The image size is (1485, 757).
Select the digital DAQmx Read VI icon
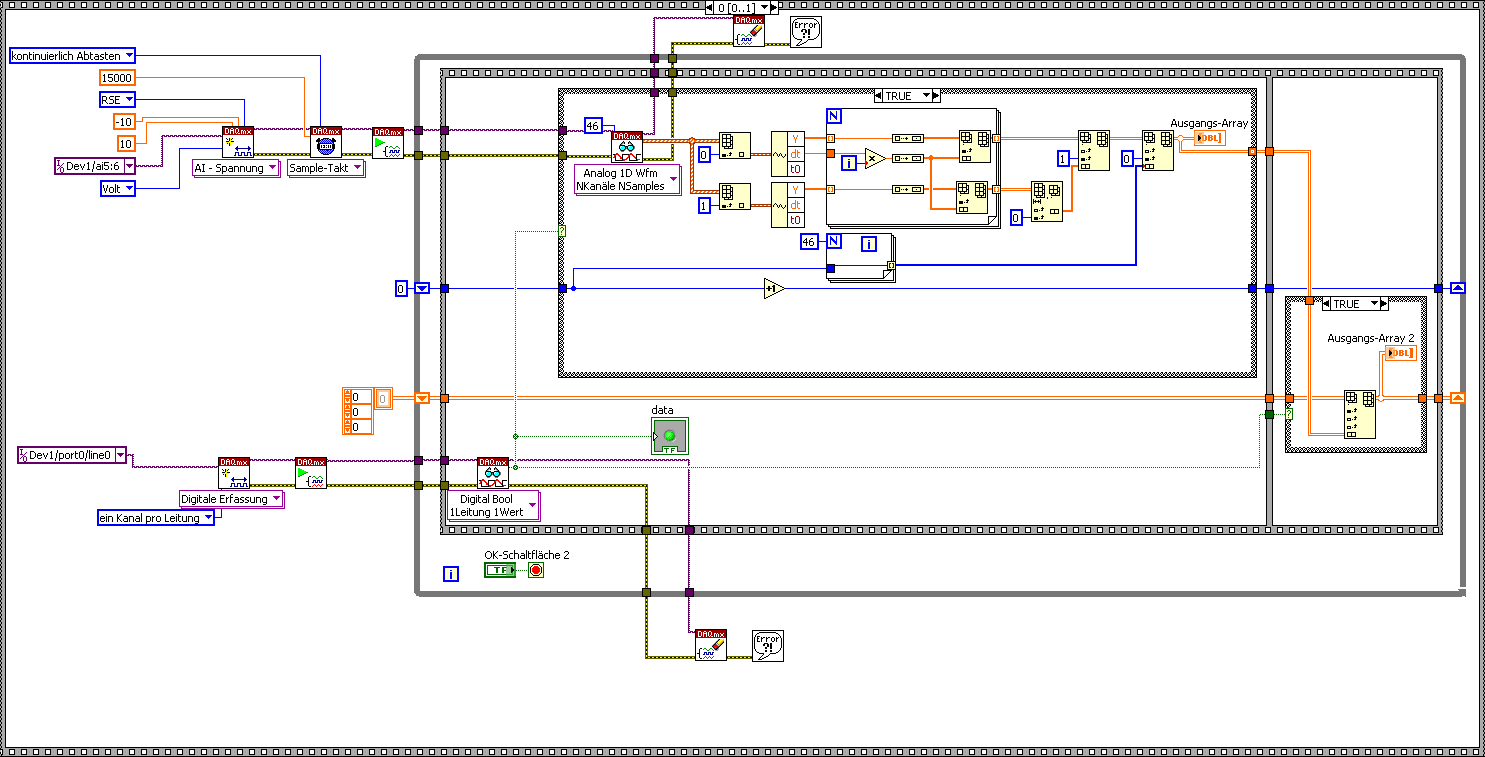[493, 473]
